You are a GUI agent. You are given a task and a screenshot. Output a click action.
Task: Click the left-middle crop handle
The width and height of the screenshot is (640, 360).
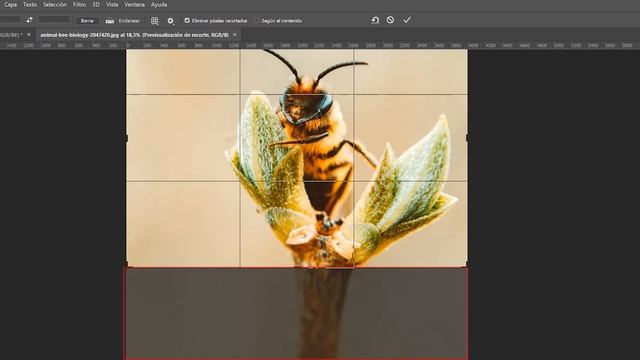[x=127, y=138]
